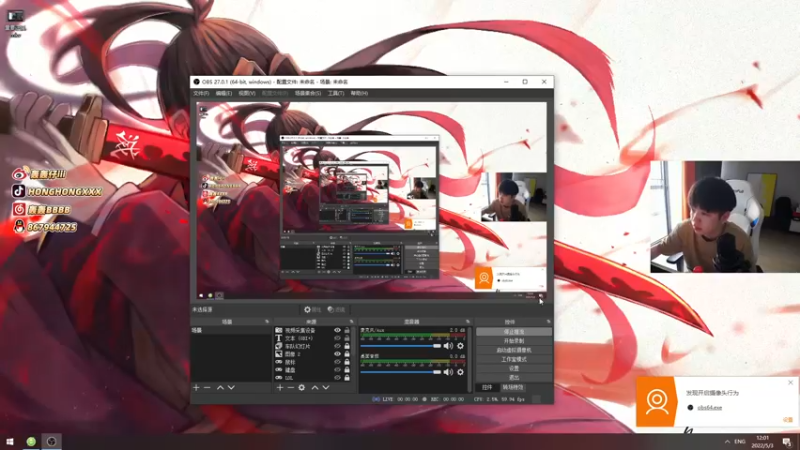Viewport: 800px width, 450px height.
Task: Mute the 麦克风/Aux speaker icon
Action: click(x=448, y=346)
